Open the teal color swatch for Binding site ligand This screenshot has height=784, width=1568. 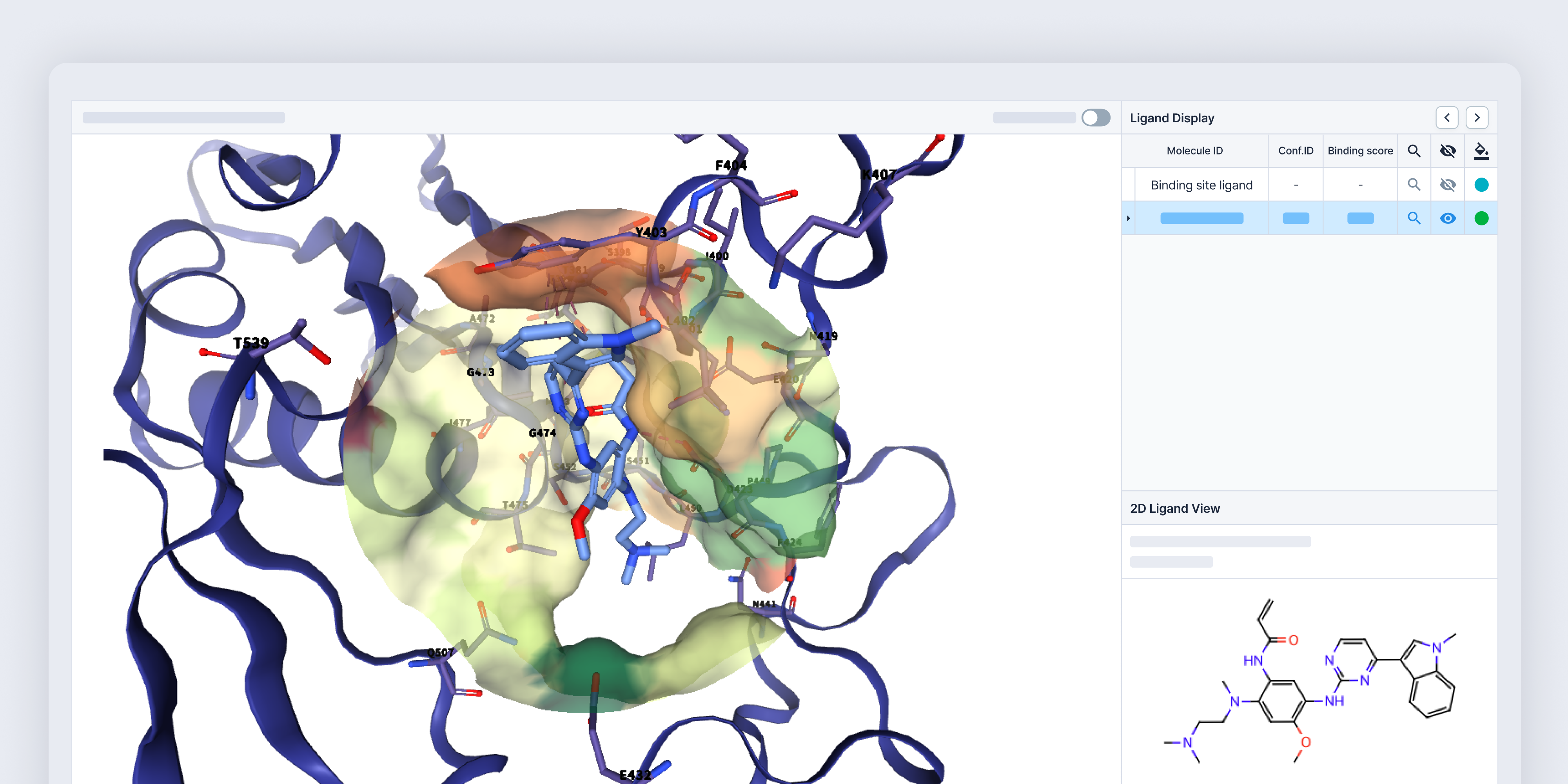(x=1481, y=184)
